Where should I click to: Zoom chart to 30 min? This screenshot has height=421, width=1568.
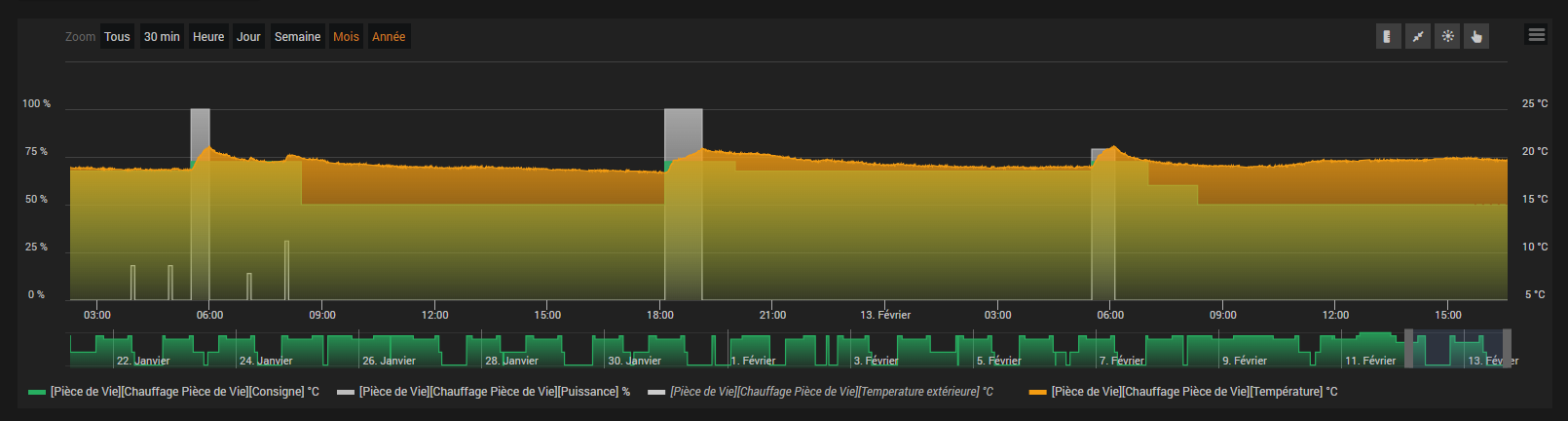(x=162, y=37)
